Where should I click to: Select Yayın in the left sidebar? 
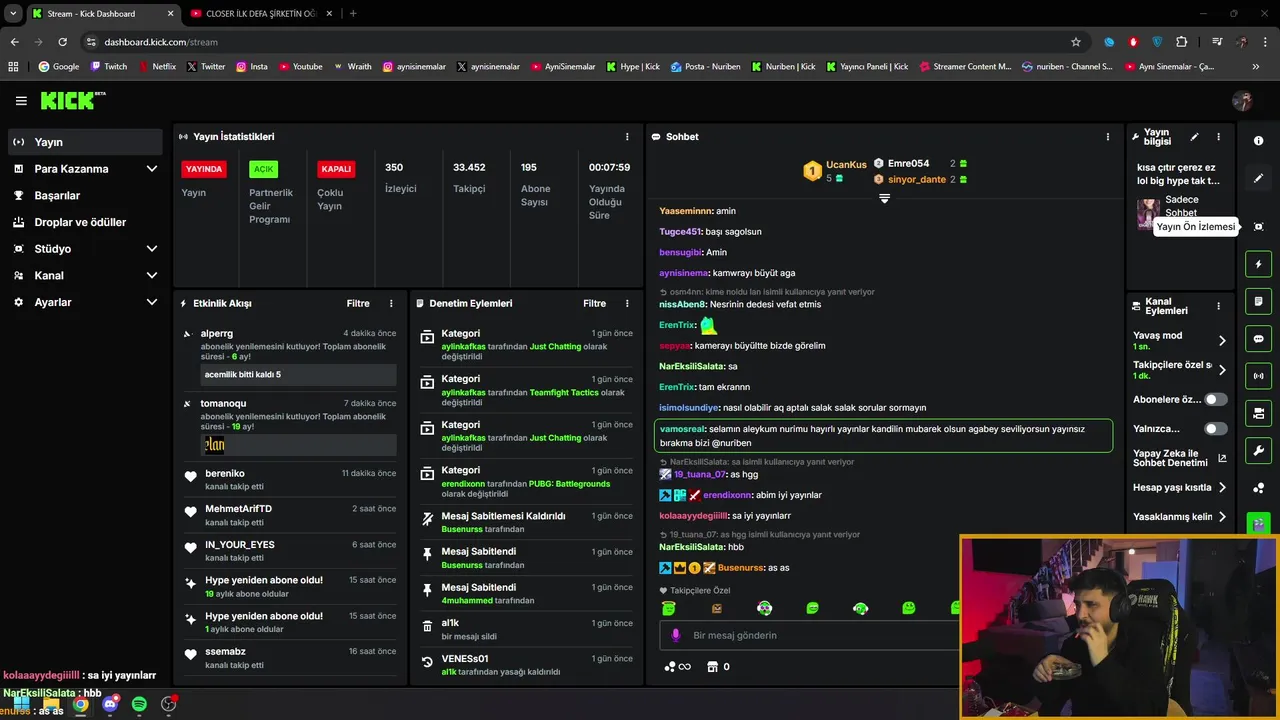point(85,142)
